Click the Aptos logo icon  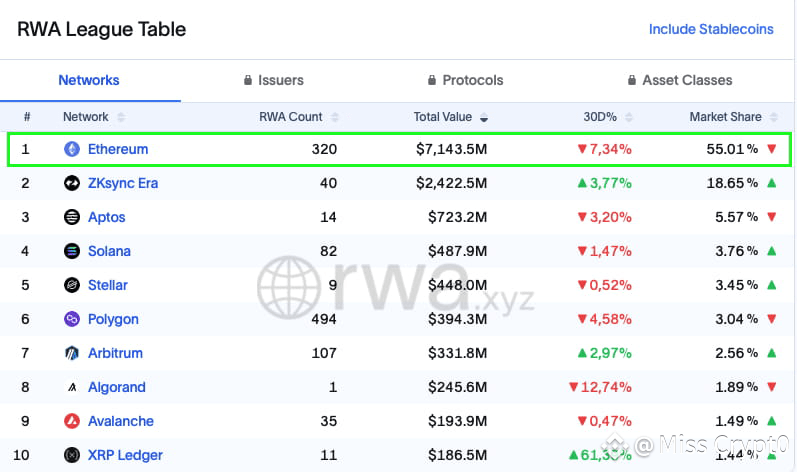pyautogui.click(x=72, y=217)
